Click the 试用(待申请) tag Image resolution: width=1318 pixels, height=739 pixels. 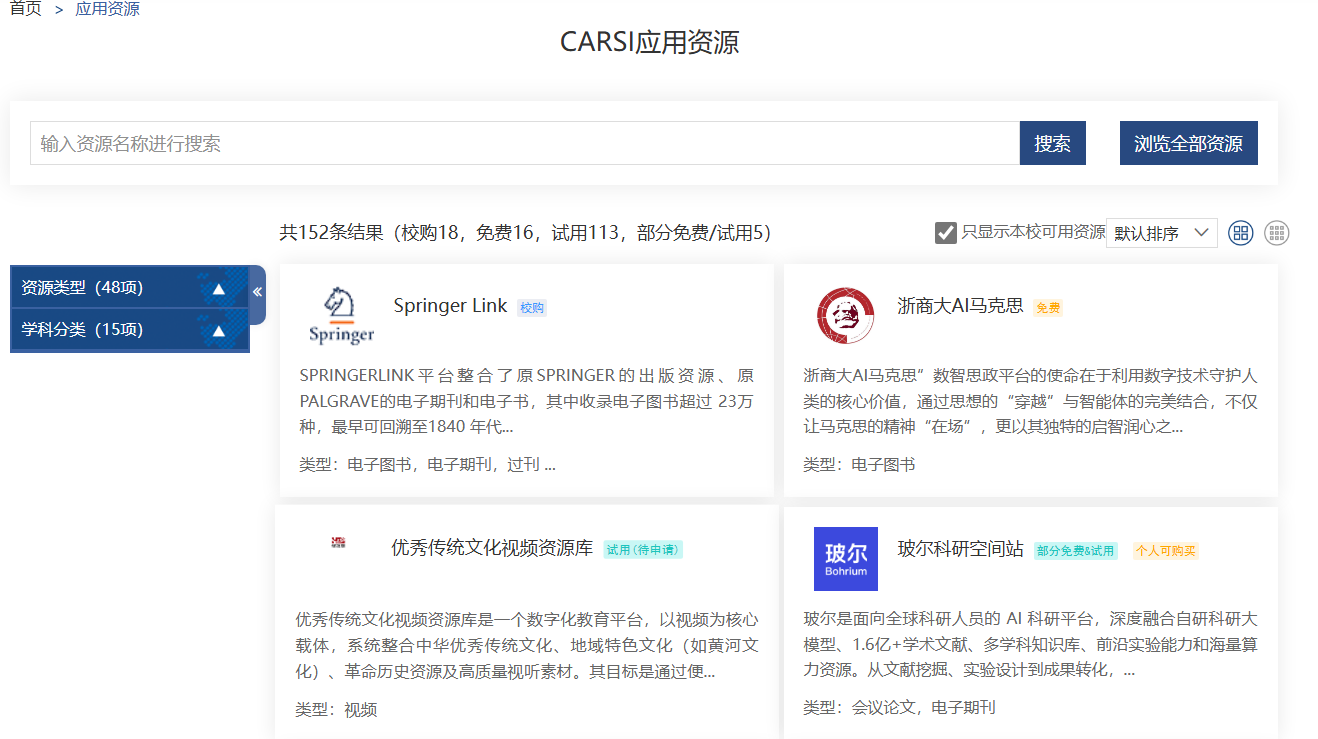tap(643, 550)
